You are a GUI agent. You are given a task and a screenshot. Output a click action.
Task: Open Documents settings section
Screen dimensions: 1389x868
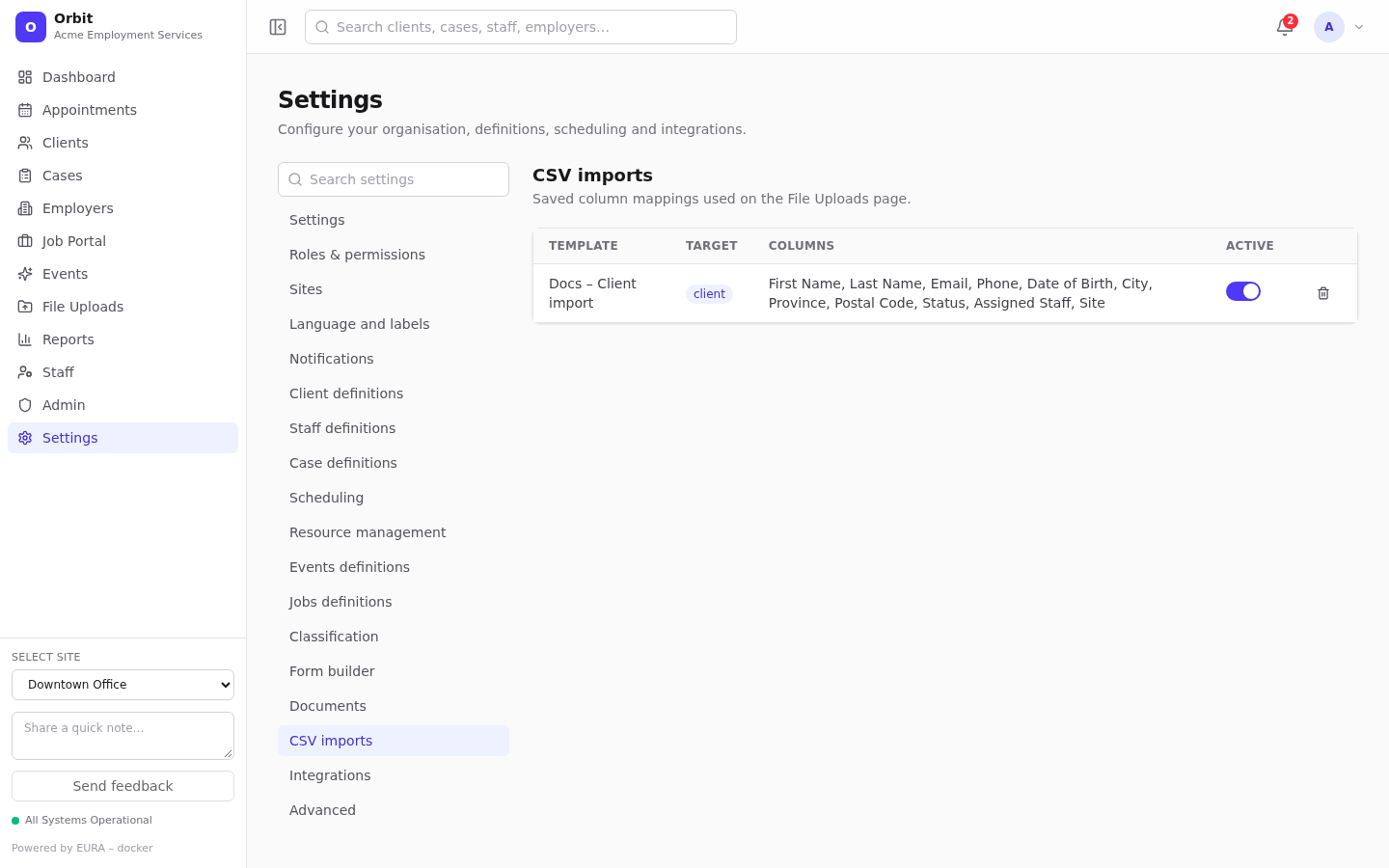click(x=394, y=706)
